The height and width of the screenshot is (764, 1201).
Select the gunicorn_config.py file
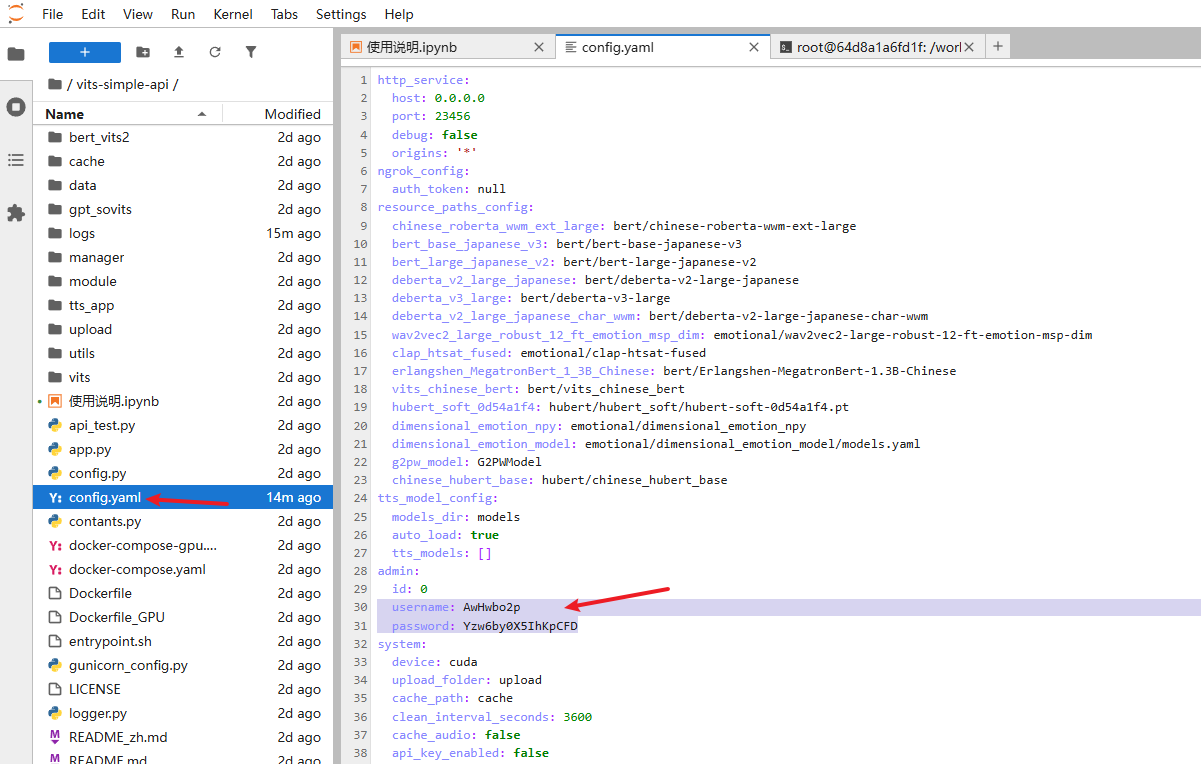(183, 665)
